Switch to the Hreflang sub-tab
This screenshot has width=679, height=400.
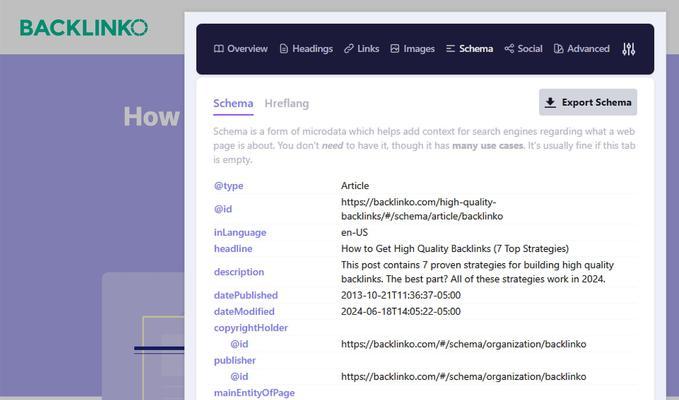click(287, 103)
